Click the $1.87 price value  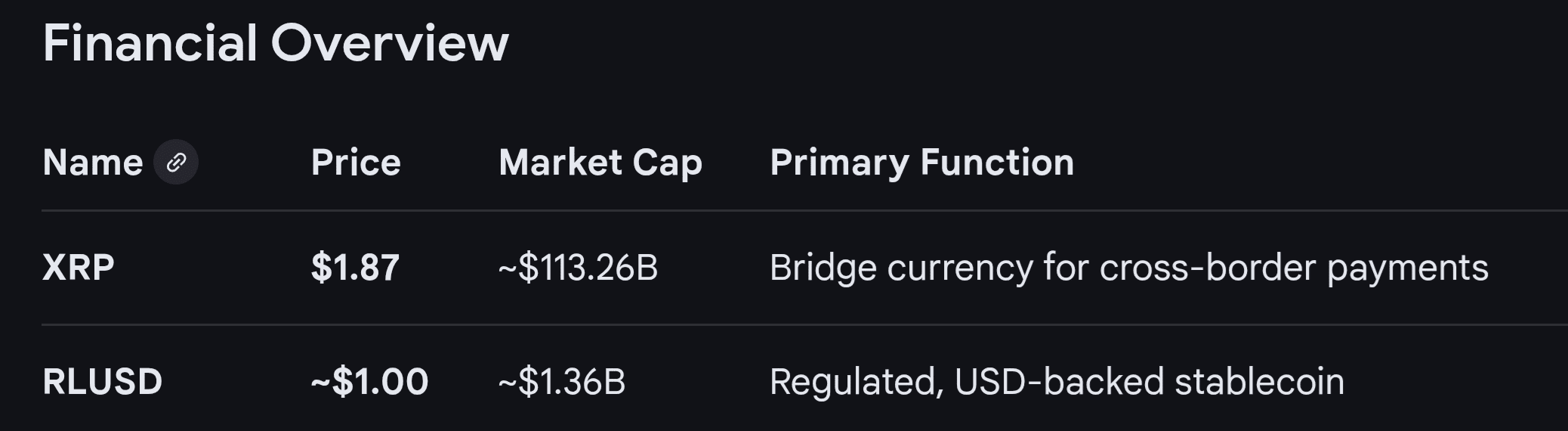click(x=355, y=268)
